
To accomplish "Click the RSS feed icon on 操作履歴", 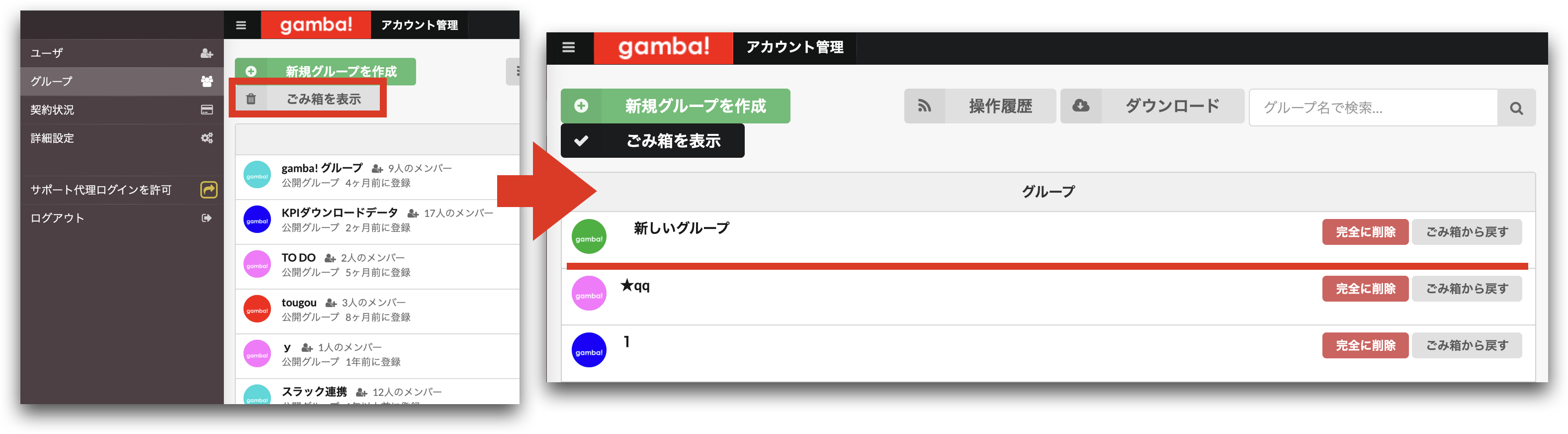I will pyautogui.click(x=924, y=106).
